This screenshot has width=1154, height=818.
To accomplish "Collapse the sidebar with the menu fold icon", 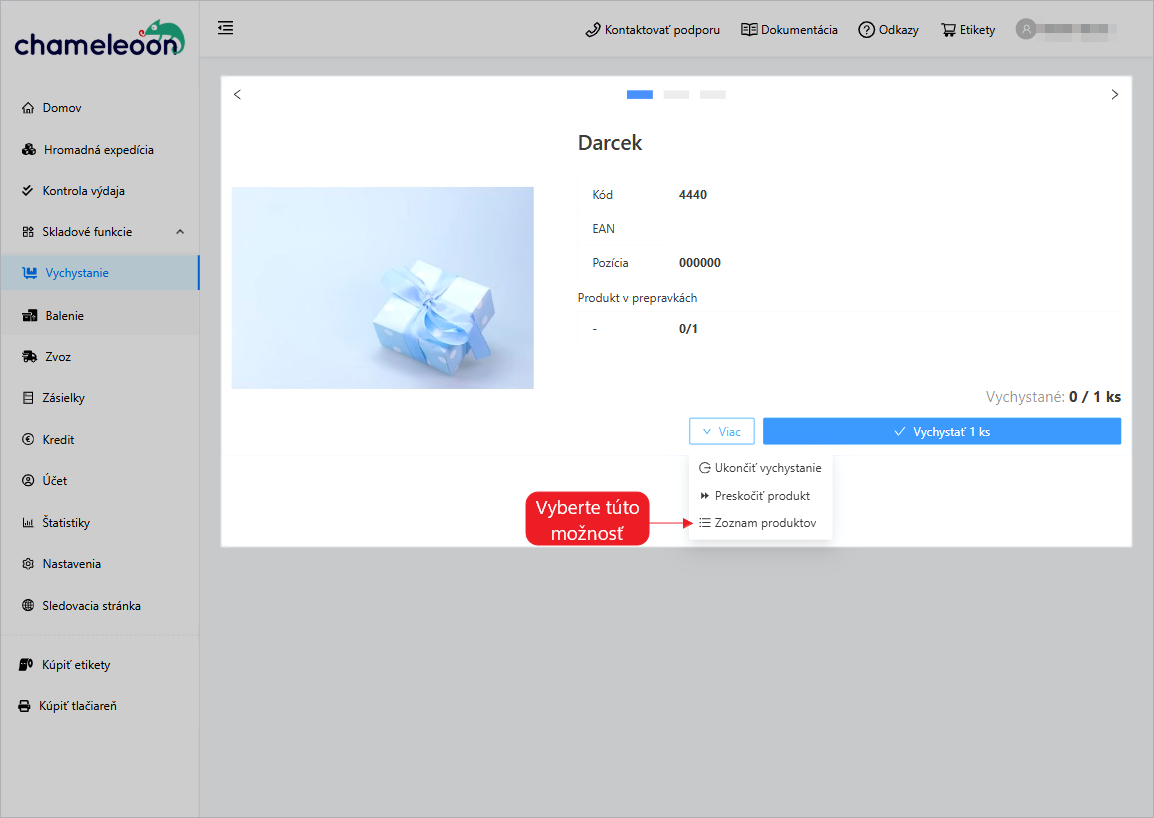I will click(x=226, y=28).
